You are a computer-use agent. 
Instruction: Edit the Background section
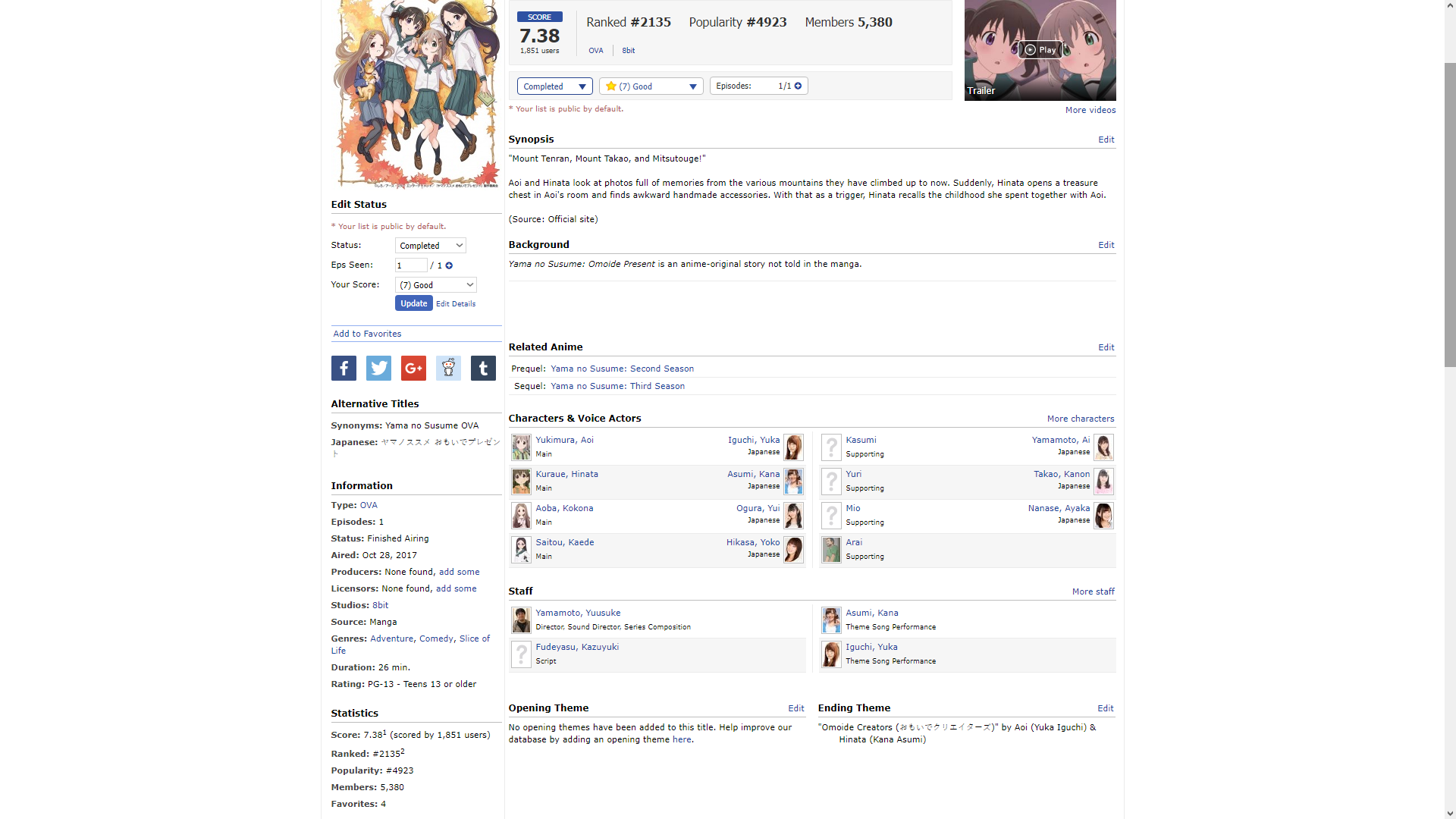pos(1106,245)
